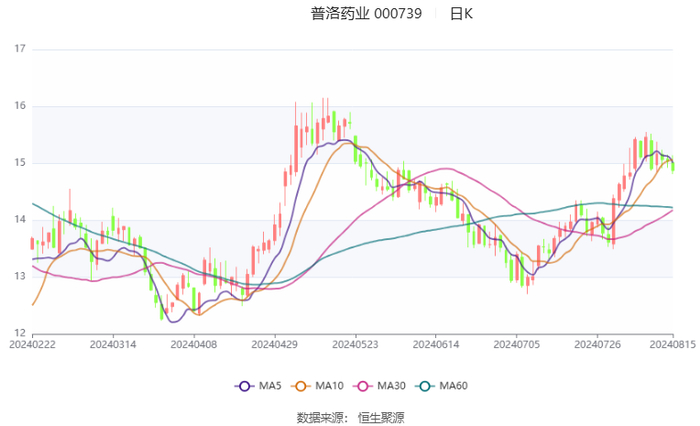Toggle the MA10 orange legend marker
700x426 pixels.
click(301, 386)
